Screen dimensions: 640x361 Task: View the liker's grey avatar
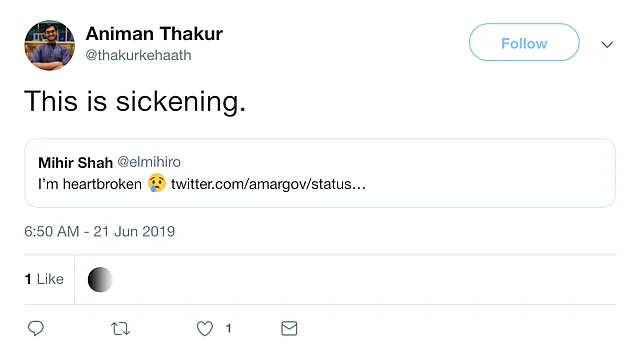(x=100, y=280)
